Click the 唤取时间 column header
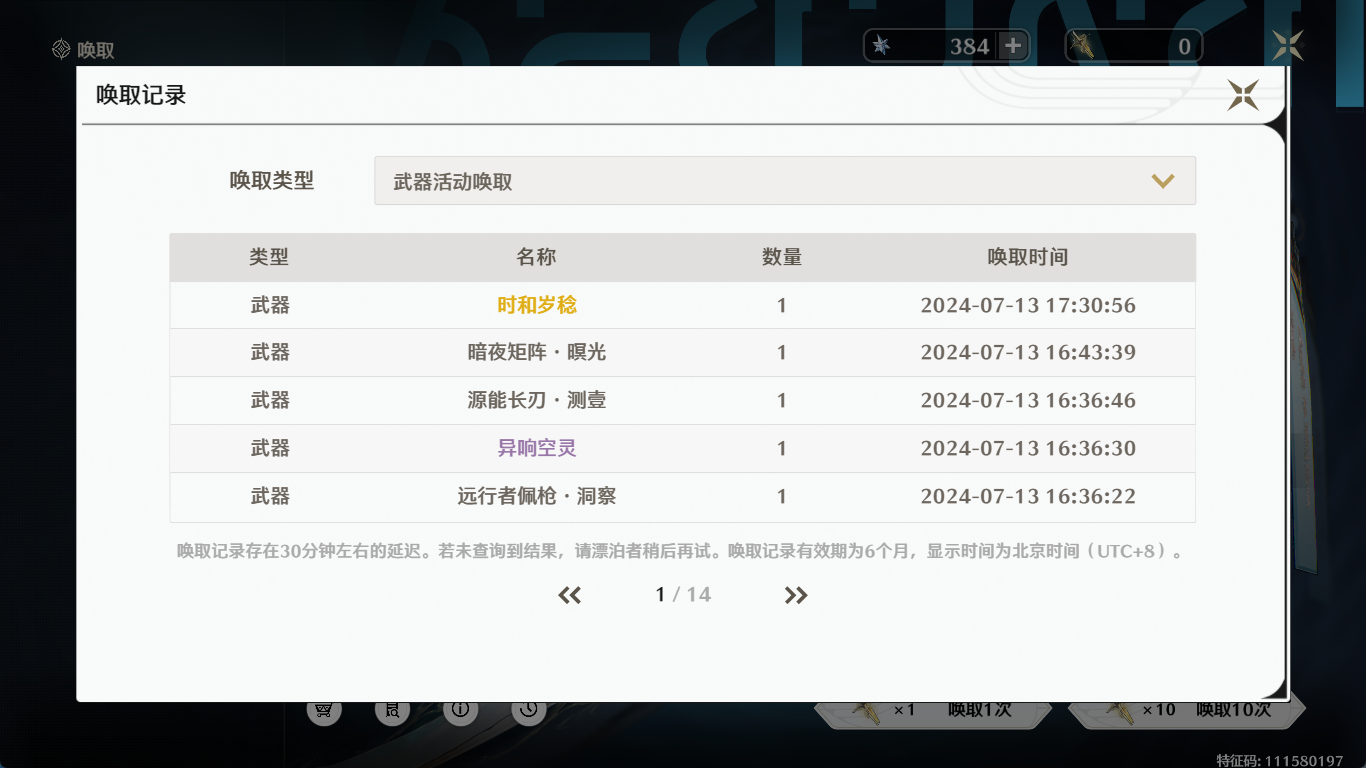This screenshot has height=768, width=1366. tap(1028, 257)
